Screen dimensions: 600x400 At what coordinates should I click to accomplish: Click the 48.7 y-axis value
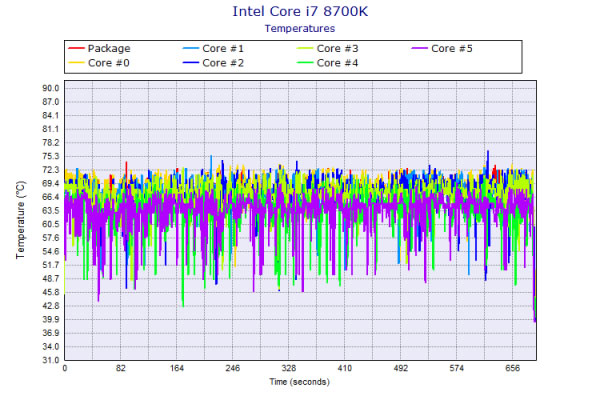point(51,279)
